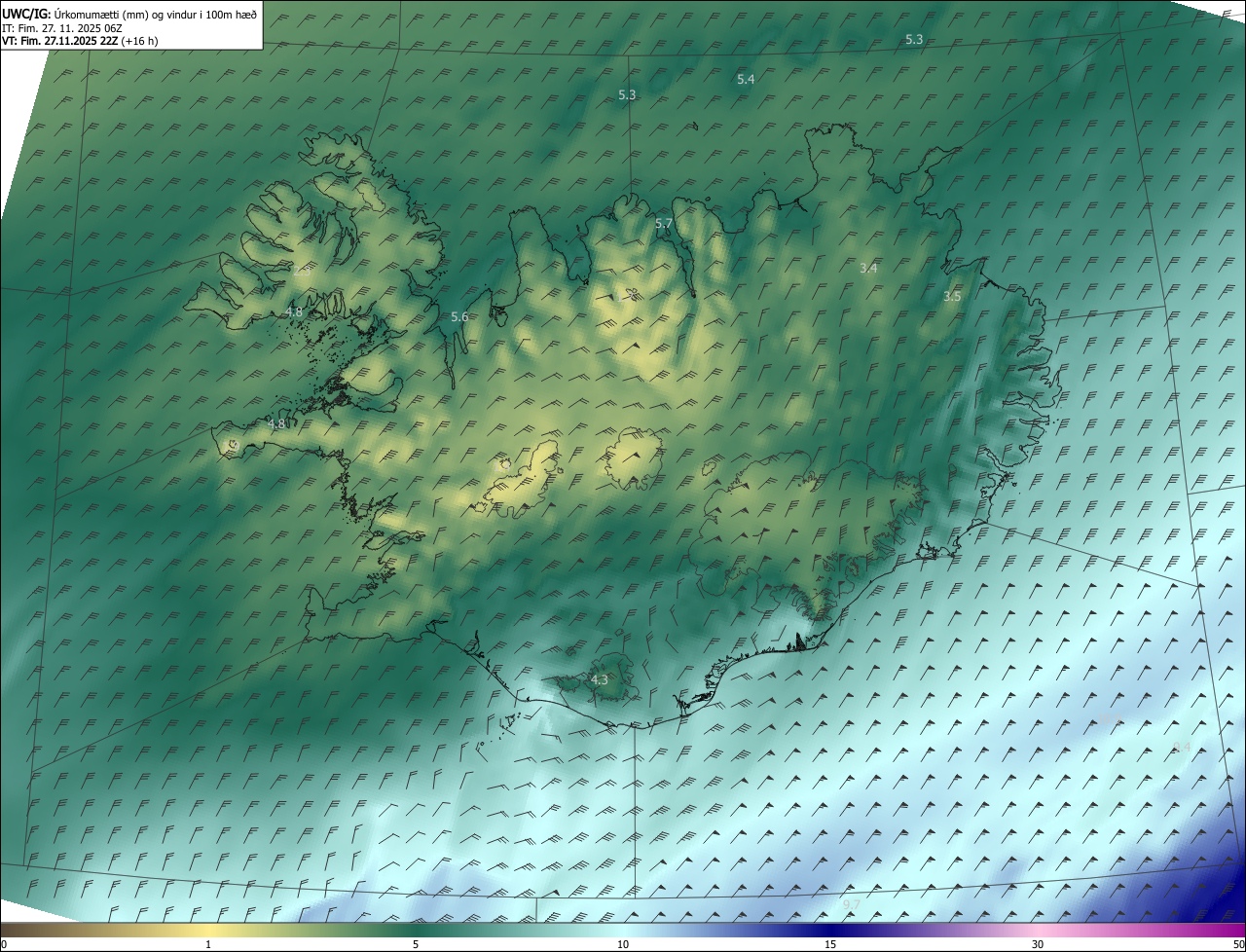Click the 10 tick label on the color scale
Image resolution: width=1246 pixels, height=952 pixels.
tap(623, 944)
